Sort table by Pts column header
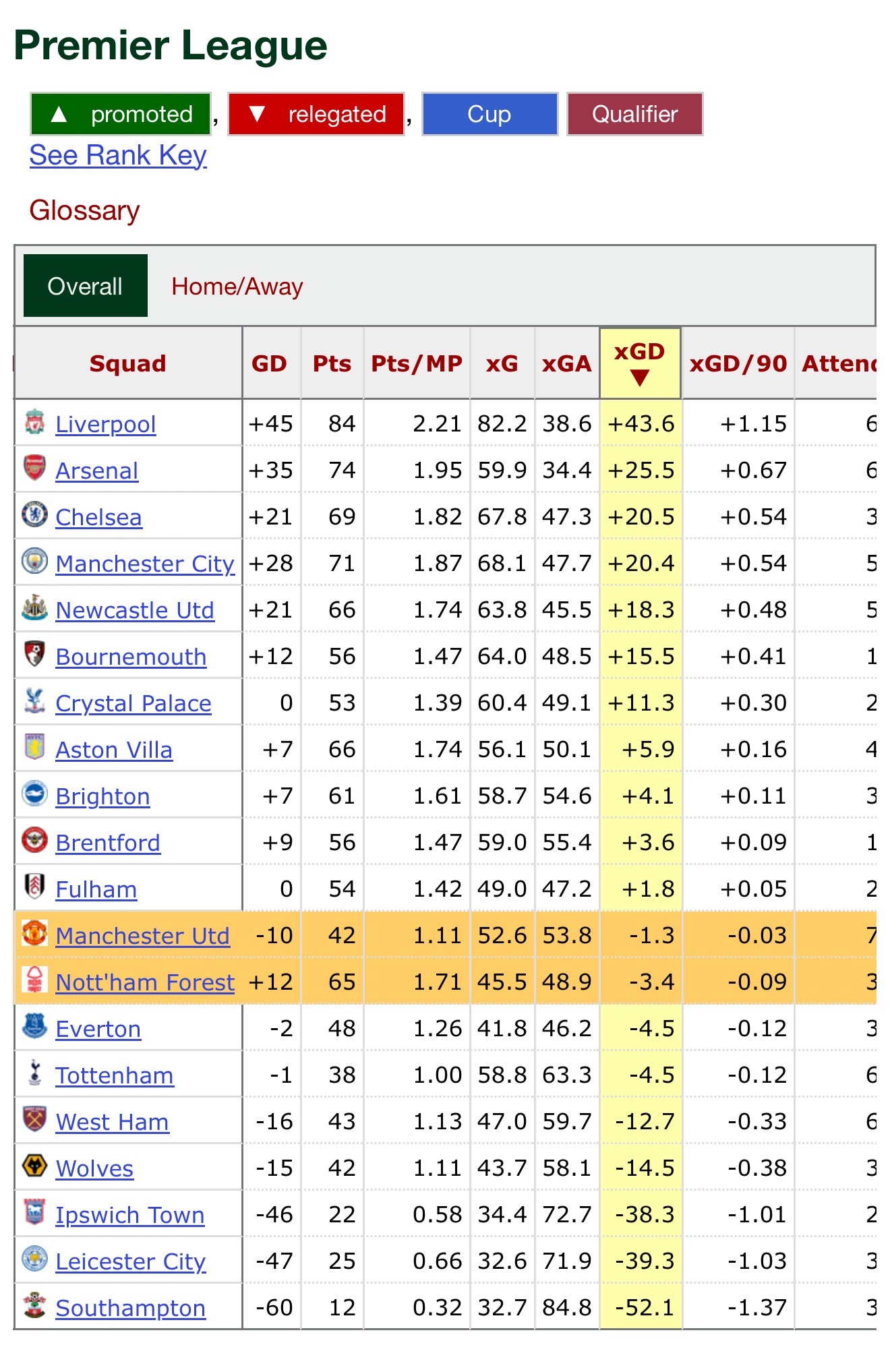 332,363
